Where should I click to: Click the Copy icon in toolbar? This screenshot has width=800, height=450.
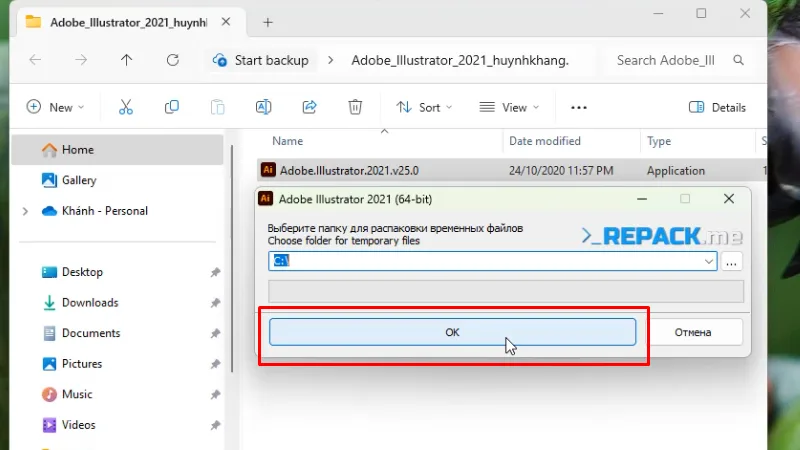point(172,107)
